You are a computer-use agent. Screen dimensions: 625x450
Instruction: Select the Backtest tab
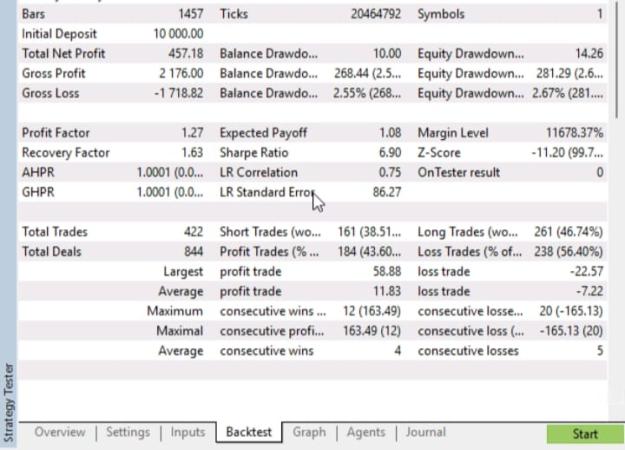click(x=249, y=432)
